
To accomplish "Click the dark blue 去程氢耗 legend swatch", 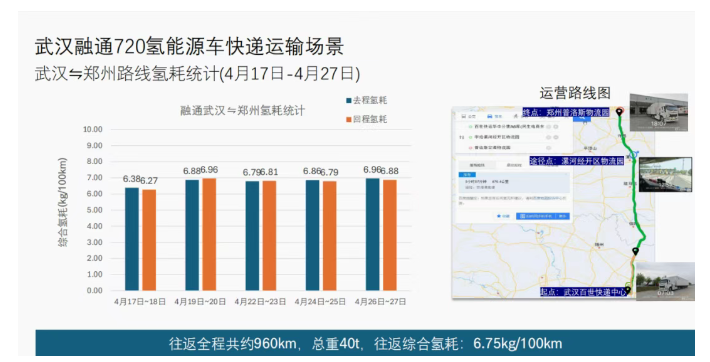I will (349, 101).
